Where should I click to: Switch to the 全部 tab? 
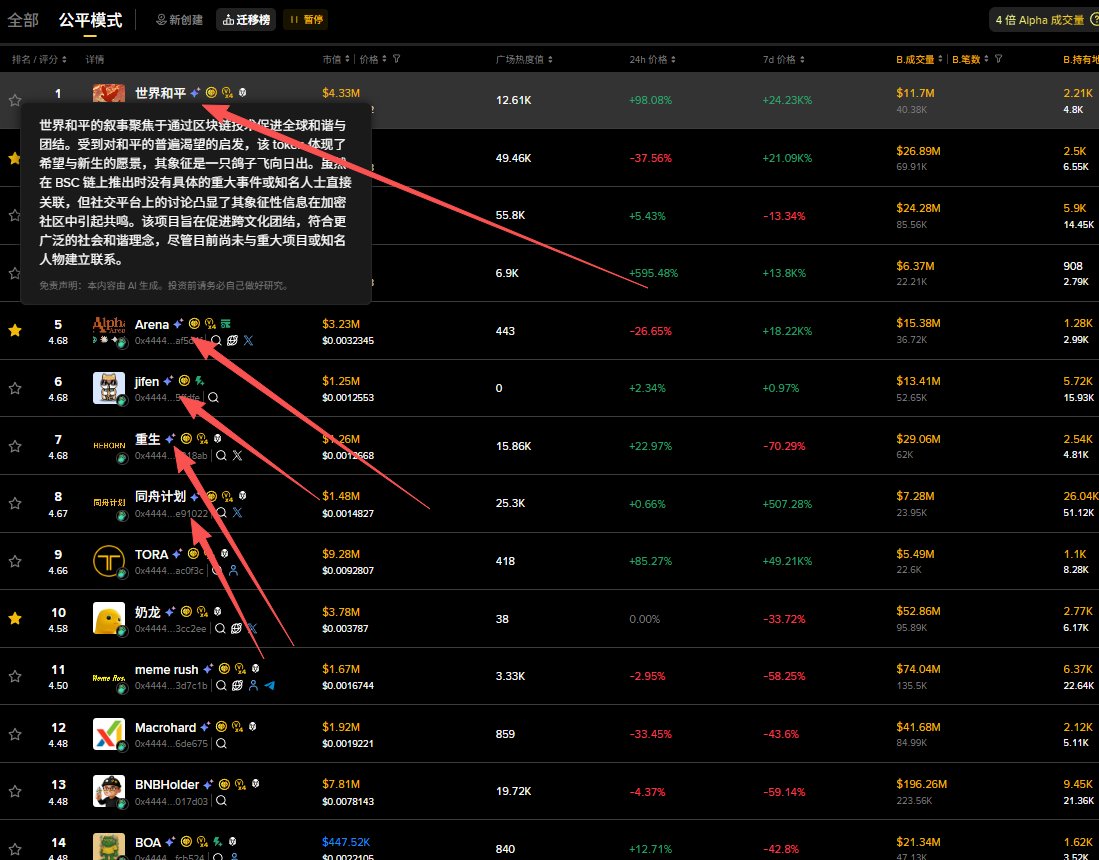[22, 20]
